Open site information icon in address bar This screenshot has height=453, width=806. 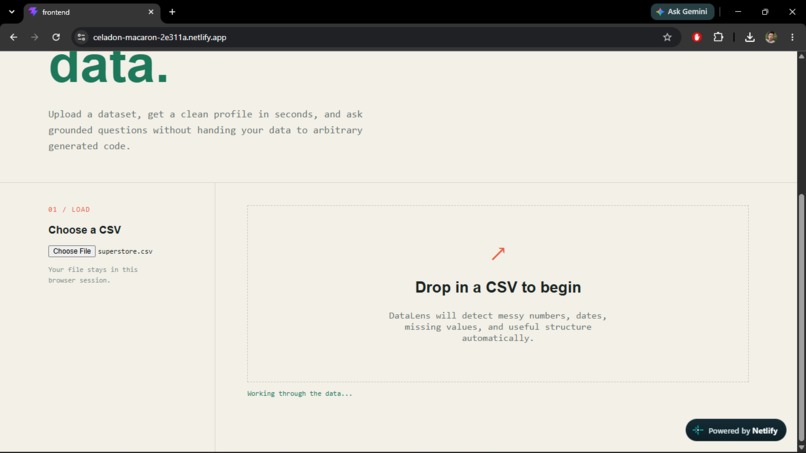tap(81, 37)
